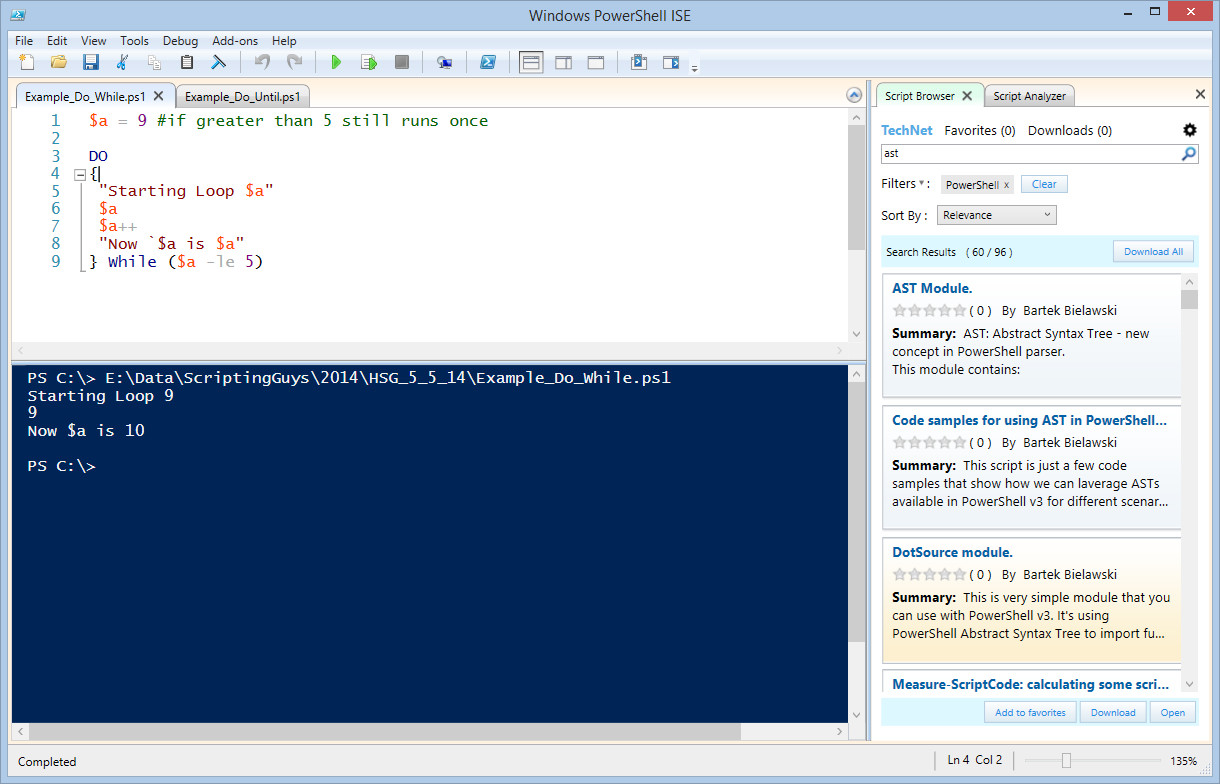Image resolution: width=1220 pixels, height=784 pixels.
Task: Open the Debug menu
Action: tap(180, 41)
